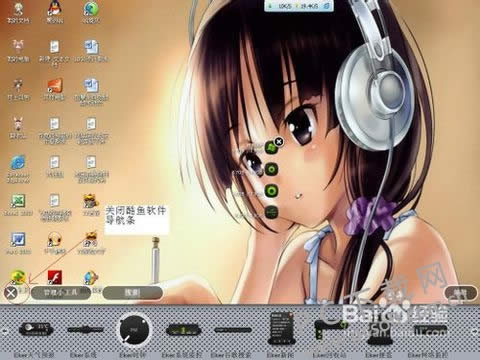This screenshot has height=360, width=480.
Task: Click the blue icon at right of speed widget
Action: click(x=327, y=6)
